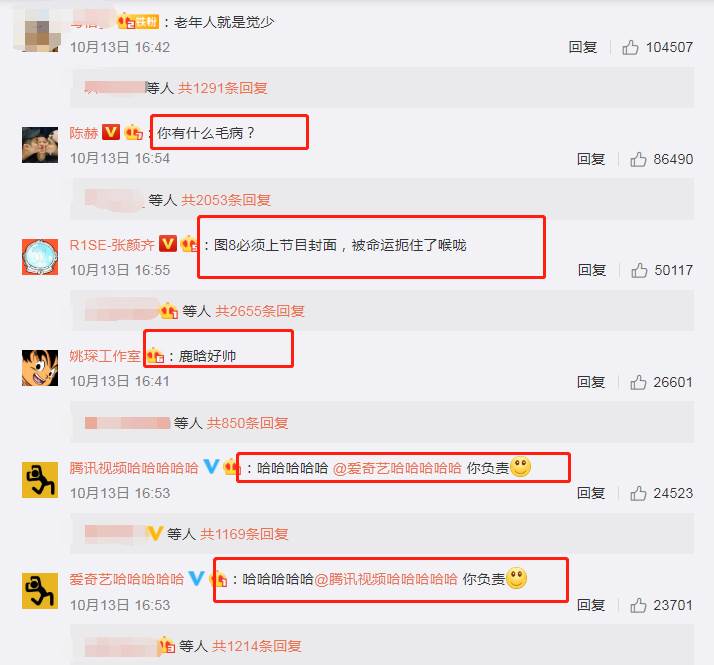
Task: Like R1SE-张颜齐's comment thumbs-up
Action: click(639, 270)
